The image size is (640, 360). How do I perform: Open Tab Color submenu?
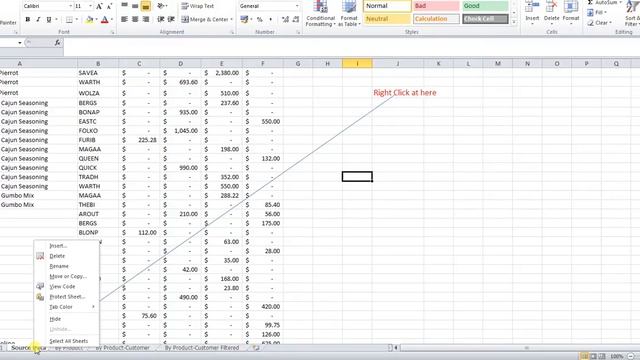pyautogui.click(x=67, y=307)
